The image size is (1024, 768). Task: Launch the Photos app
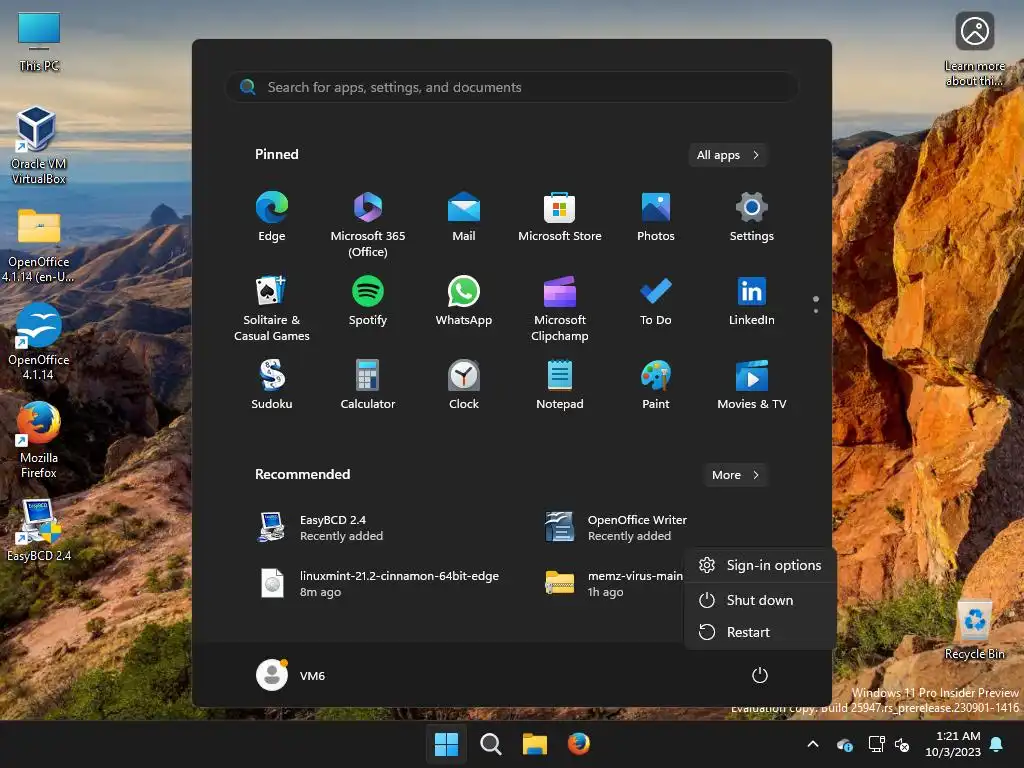(656, 217)
